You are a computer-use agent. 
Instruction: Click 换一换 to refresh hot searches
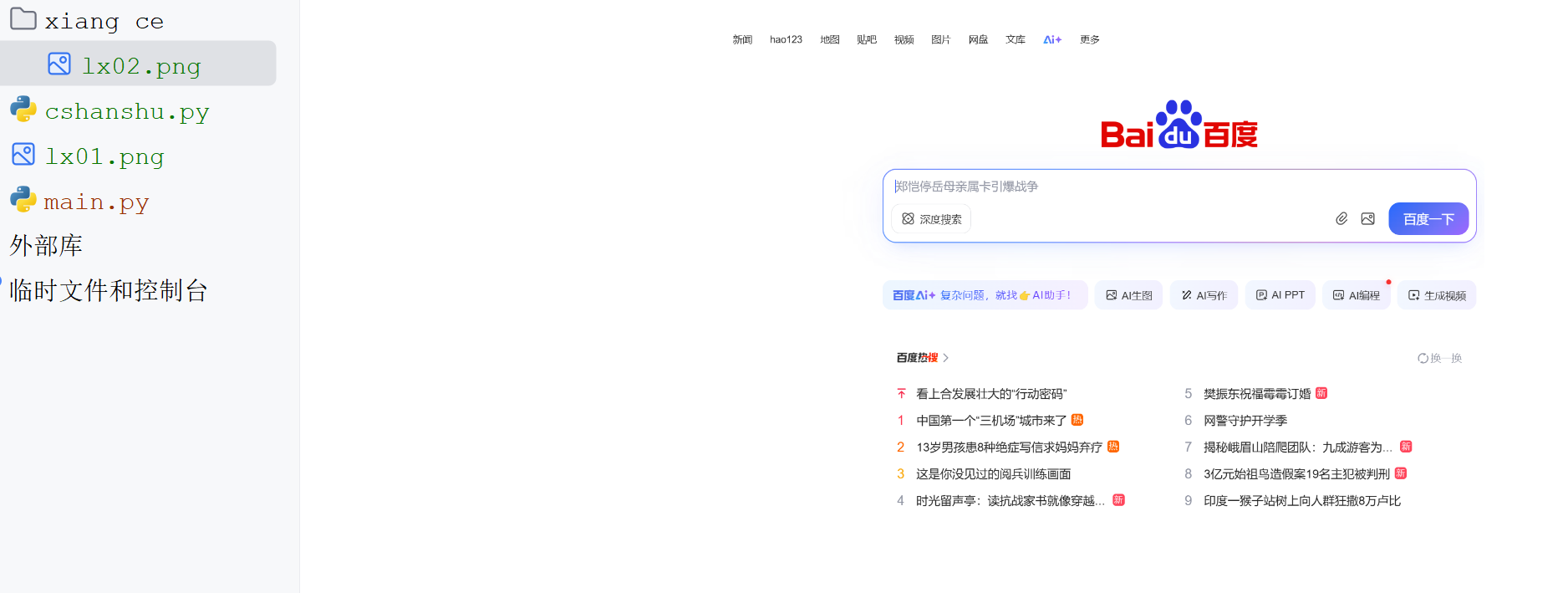coord(1439,358)
